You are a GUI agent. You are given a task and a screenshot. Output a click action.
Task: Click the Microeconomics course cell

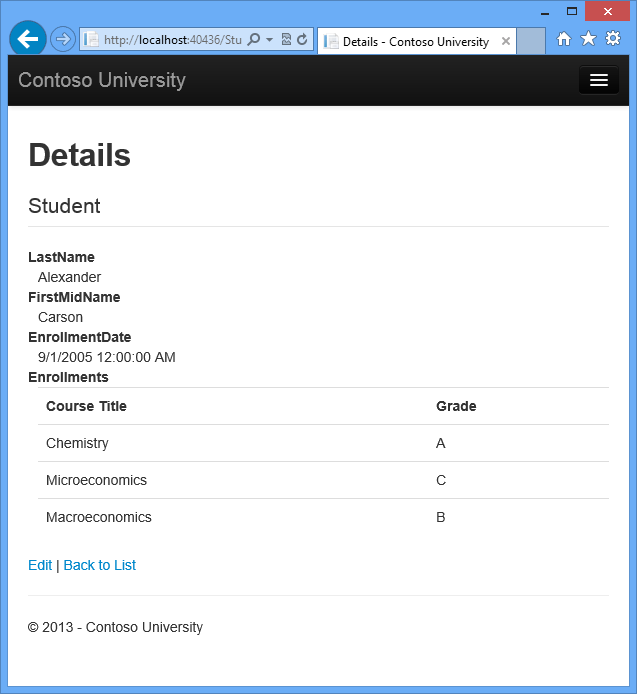pos(97,480)
